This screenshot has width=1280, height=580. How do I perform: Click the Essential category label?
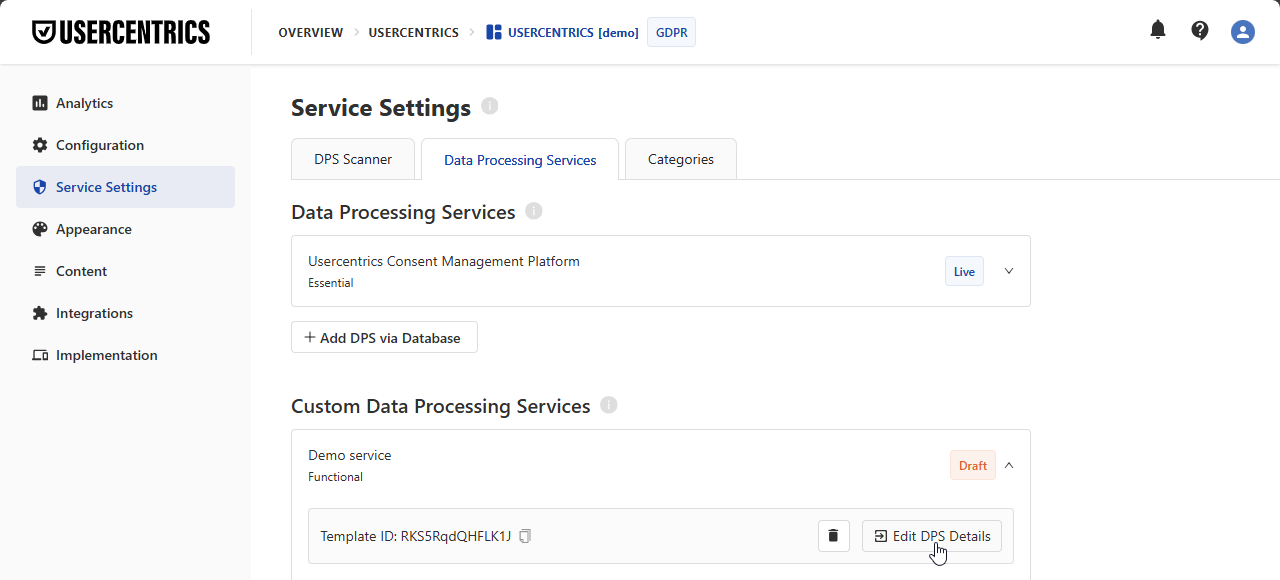click(331, 283)
